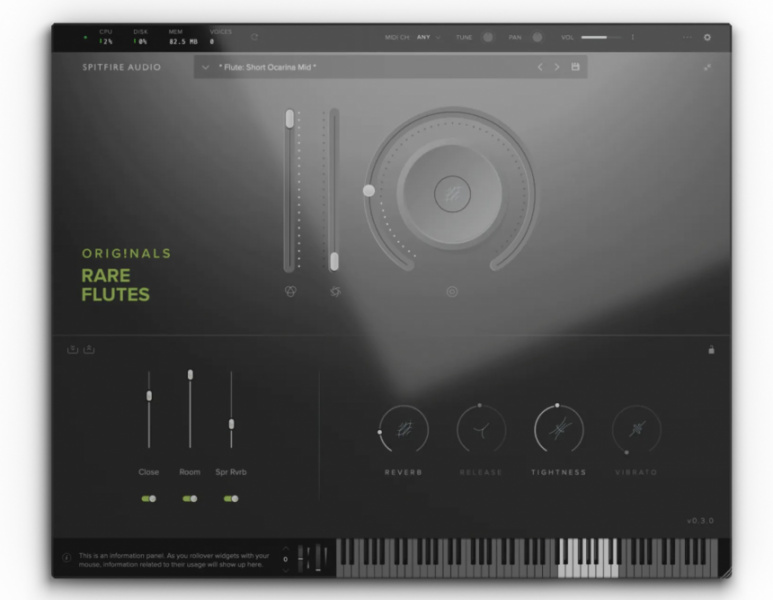Click the vertical dots beside VOL slider

click(x=632, y=37)
